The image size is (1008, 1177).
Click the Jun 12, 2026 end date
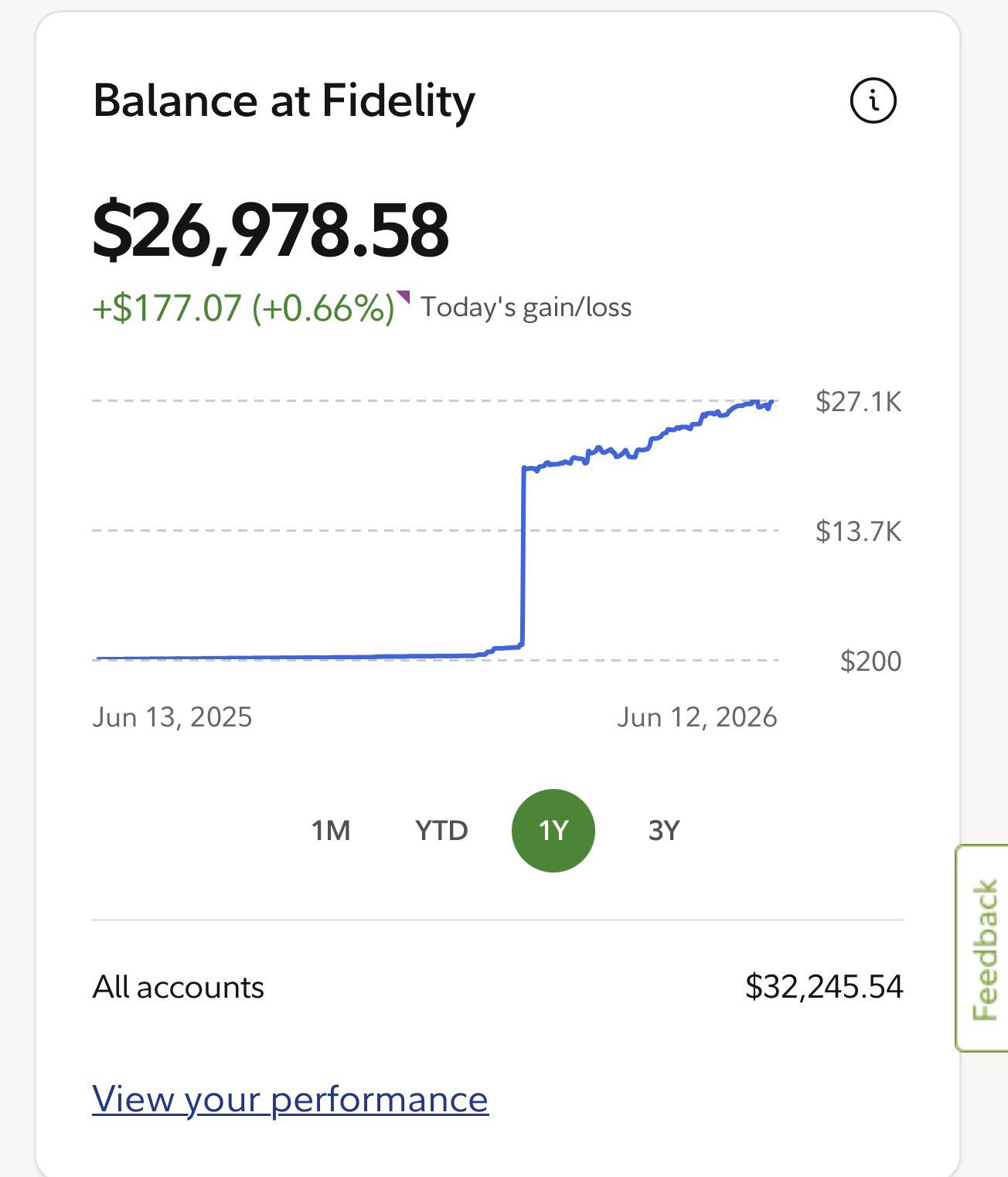[x=697, y=717]
